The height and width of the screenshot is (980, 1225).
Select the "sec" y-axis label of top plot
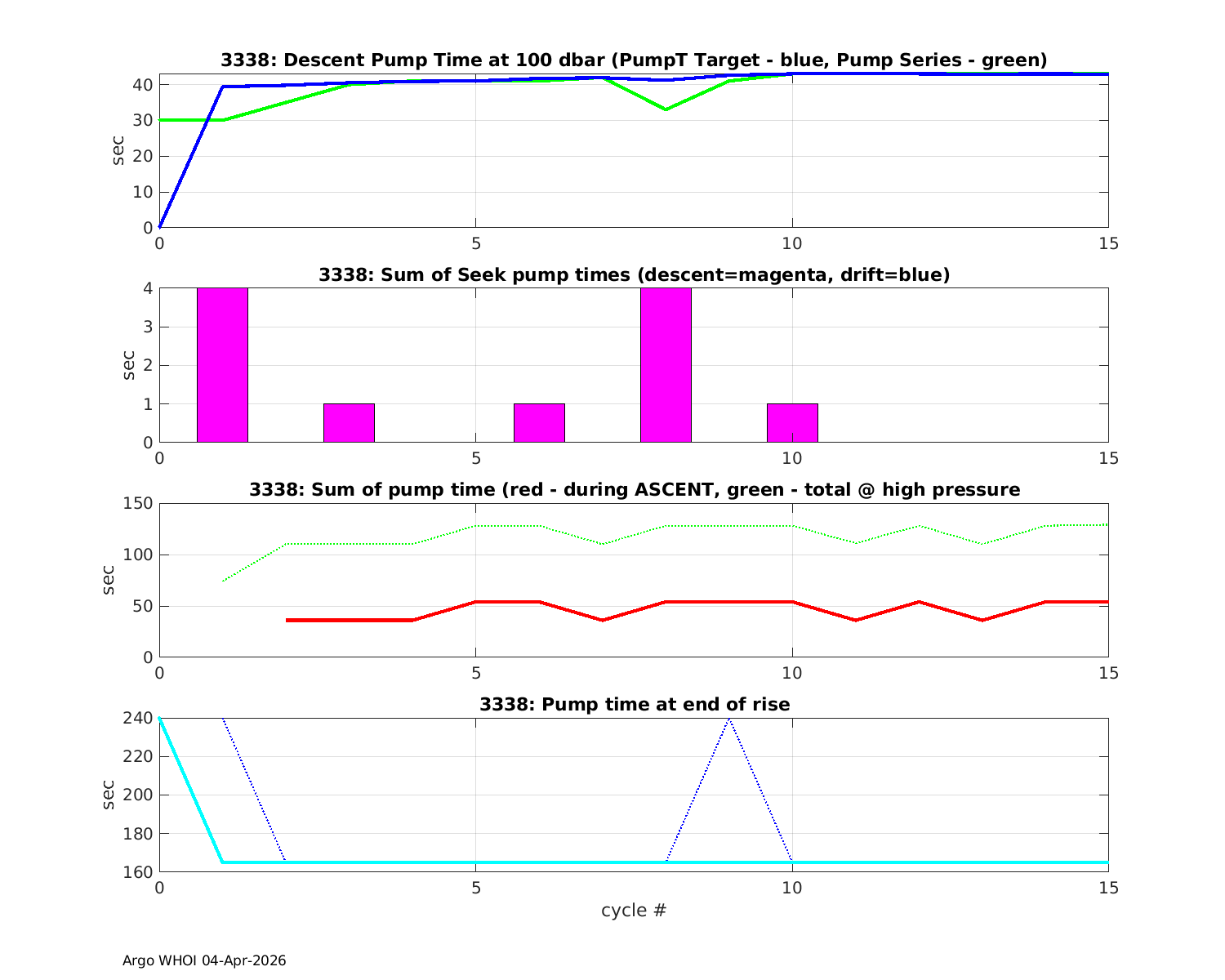coord(118,151)
